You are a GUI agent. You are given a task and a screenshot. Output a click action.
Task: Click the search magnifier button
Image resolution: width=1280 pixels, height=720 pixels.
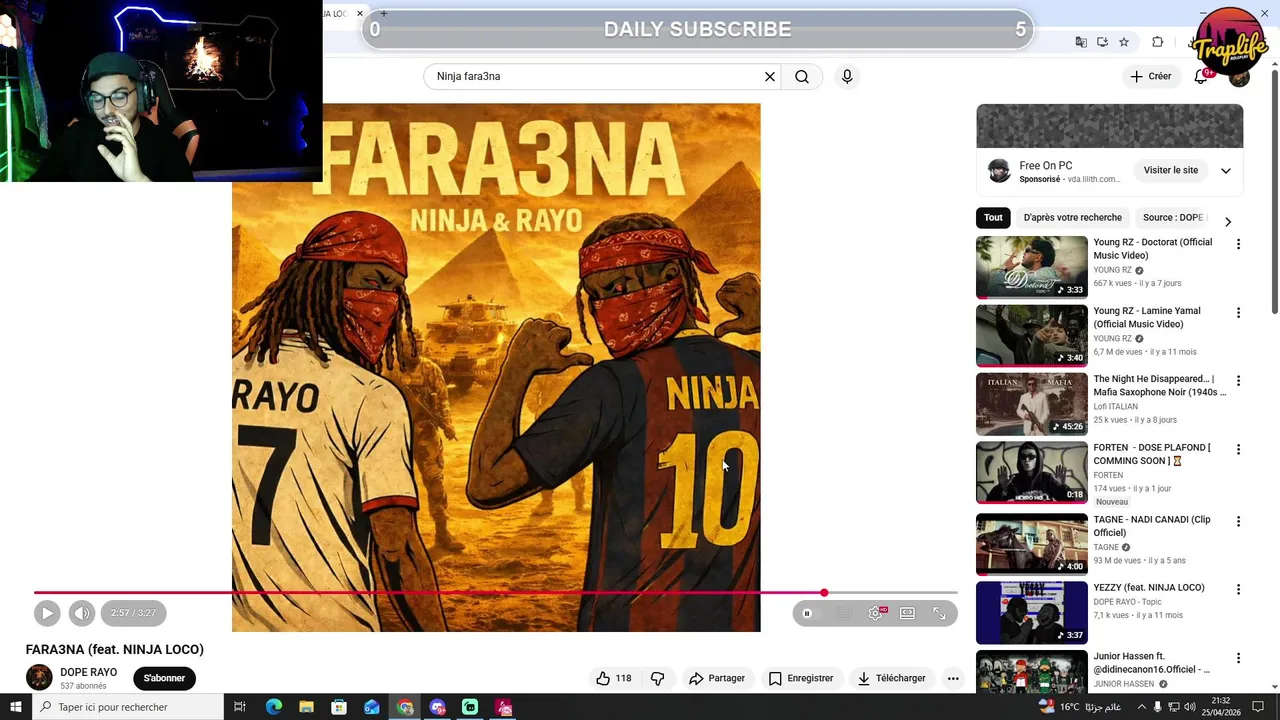pyautogui.click(x=802, y=76)
